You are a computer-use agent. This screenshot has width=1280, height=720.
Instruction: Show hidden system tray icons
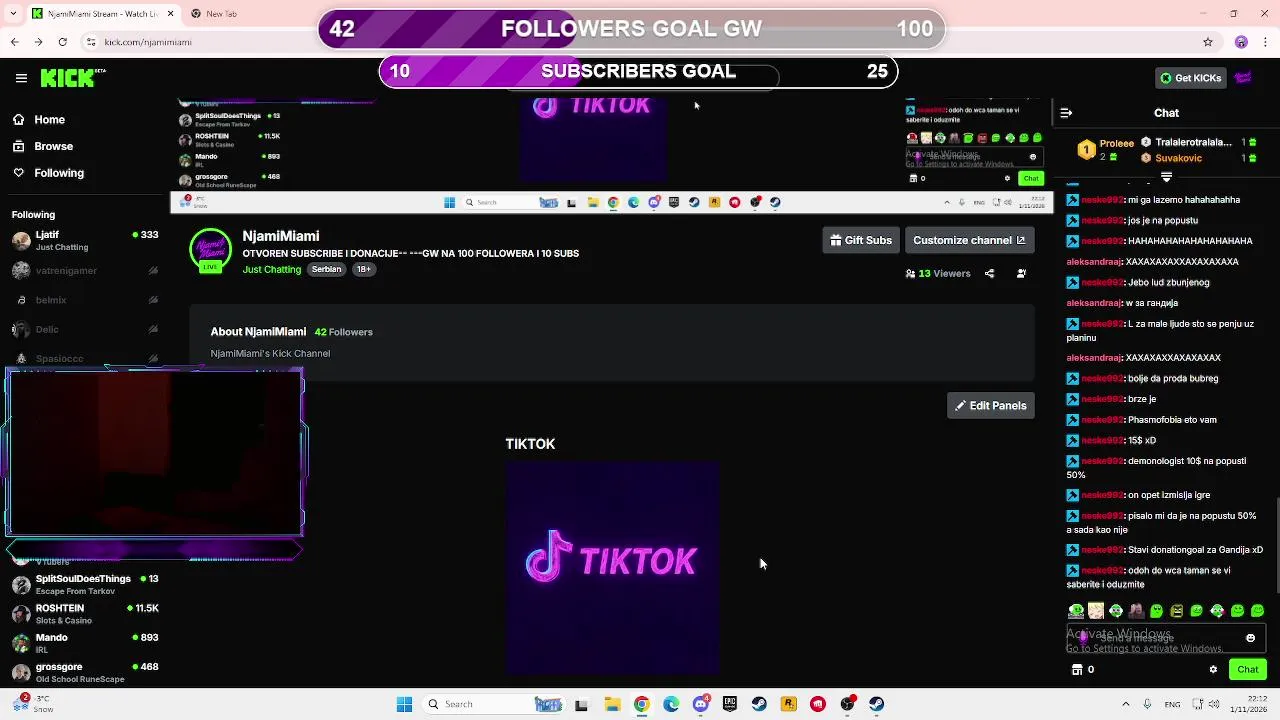(1125, 704)
